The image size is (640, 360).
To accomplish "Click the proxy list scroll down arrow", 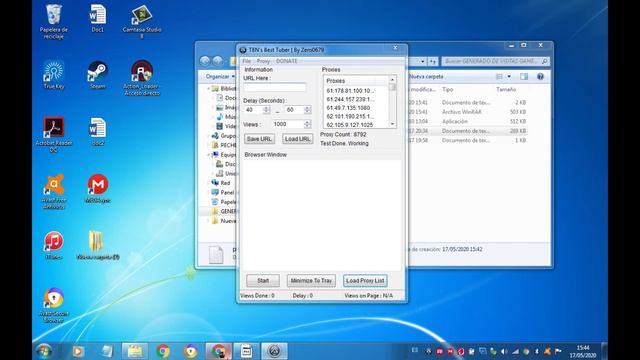I will (392, 124).
